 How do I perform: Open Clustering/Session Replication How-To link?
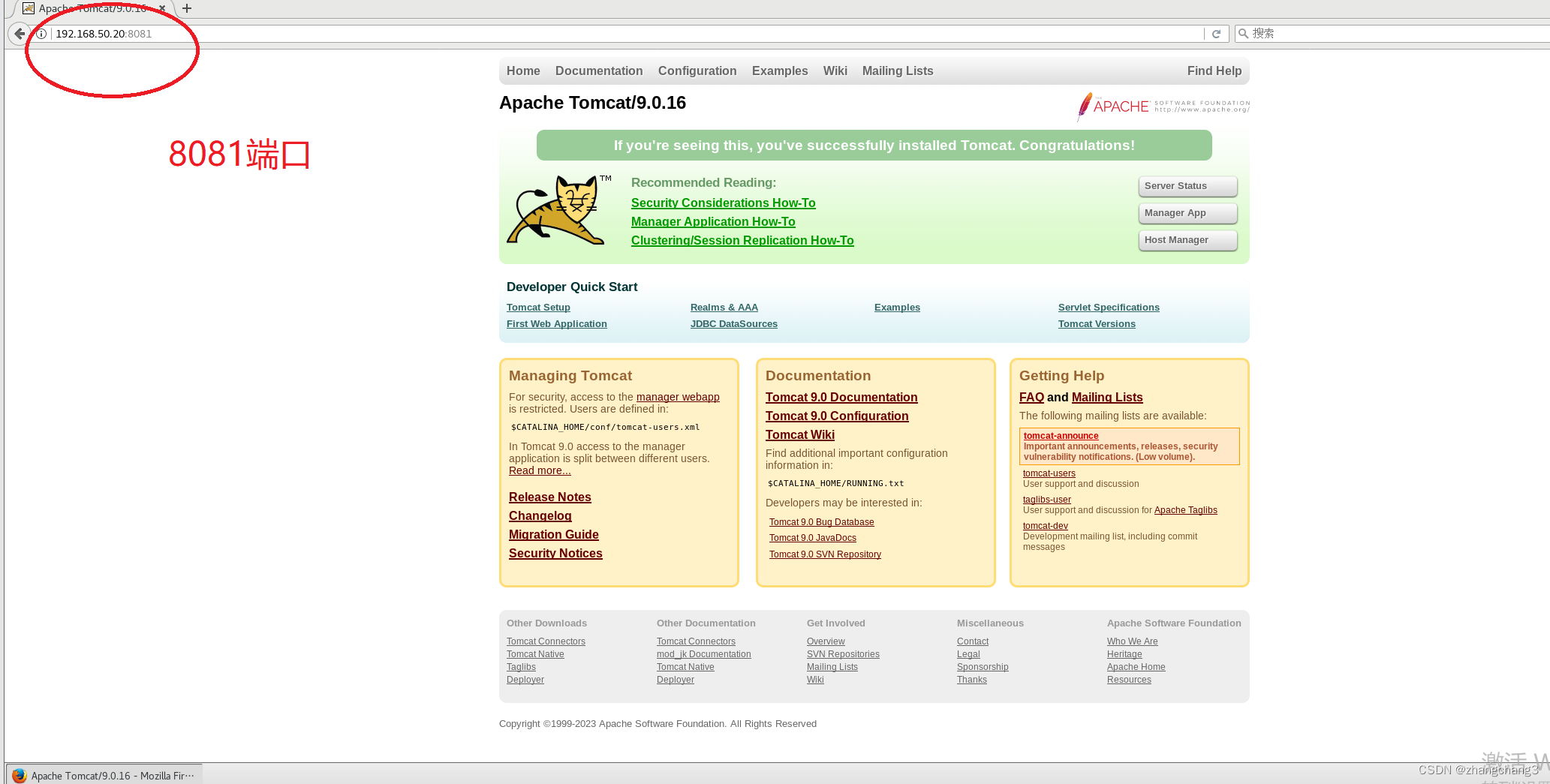click(x=742, y=240)
